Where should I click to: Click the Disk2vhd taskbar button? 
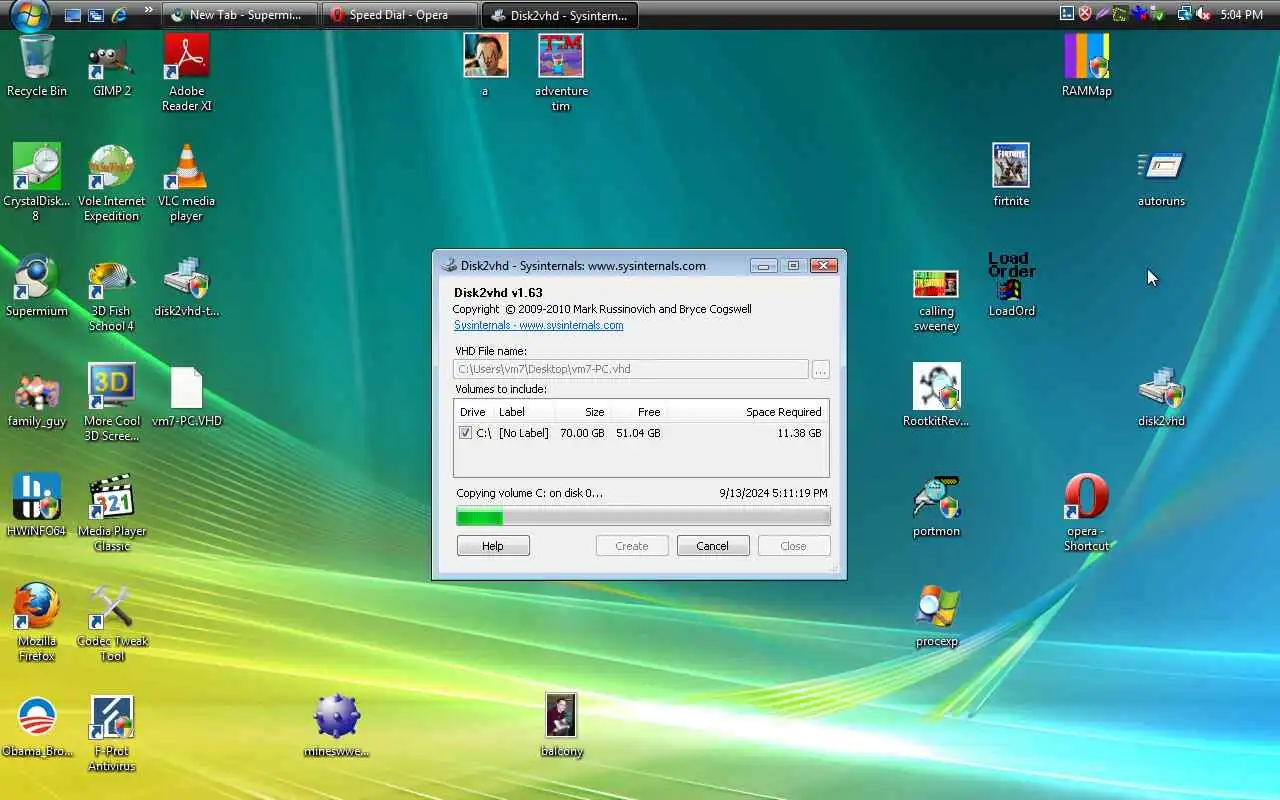pyautogui.click(x=559, y=15)
